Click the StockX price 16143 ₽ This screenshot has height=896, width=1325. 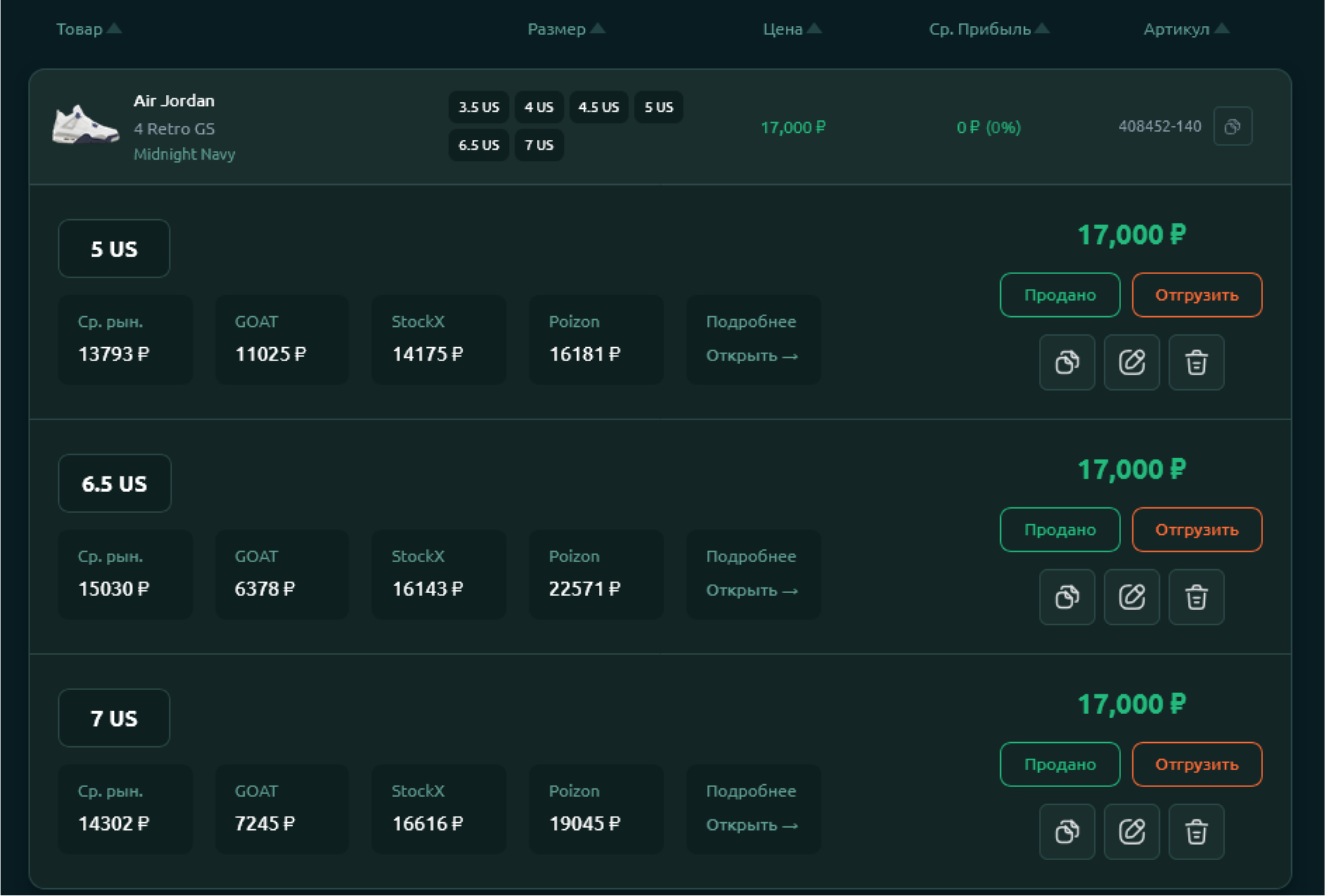(x=427, y=589)
